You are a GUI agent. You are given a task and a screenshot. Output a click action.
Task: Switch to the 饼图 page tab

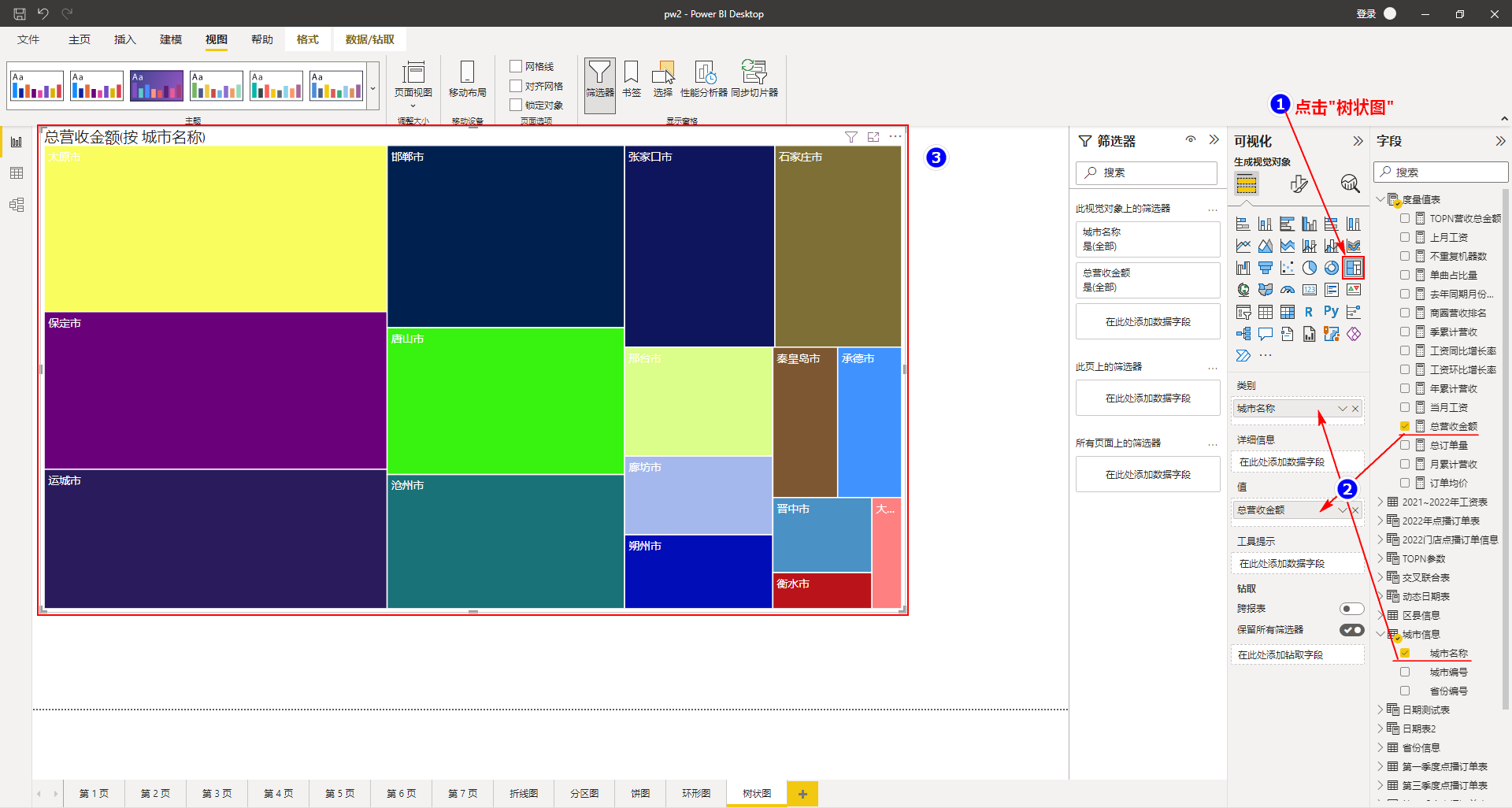tap(640, 794)
